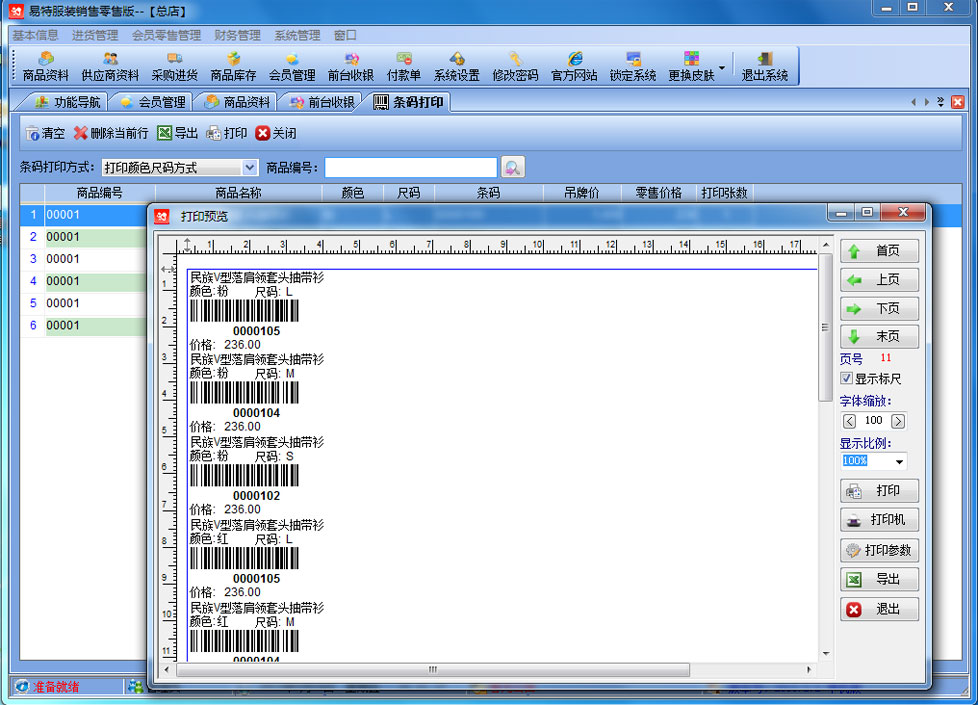Expand the 更换皮肤 dropdown arrow
The image size is (978, 705).
coord(722,68)
